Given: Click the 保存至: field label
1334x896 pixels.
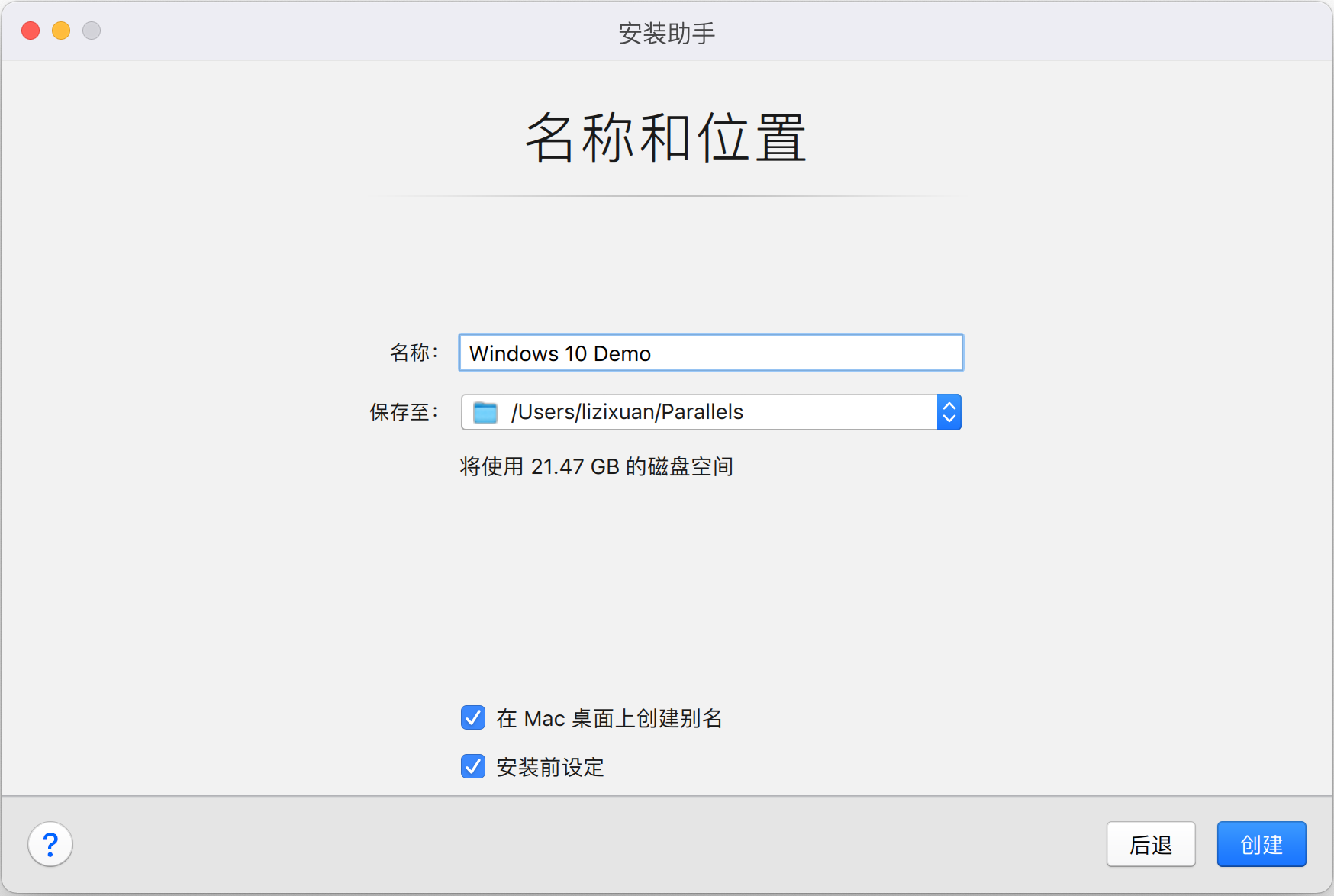Looking at the screenshot, I should point(404,412).
